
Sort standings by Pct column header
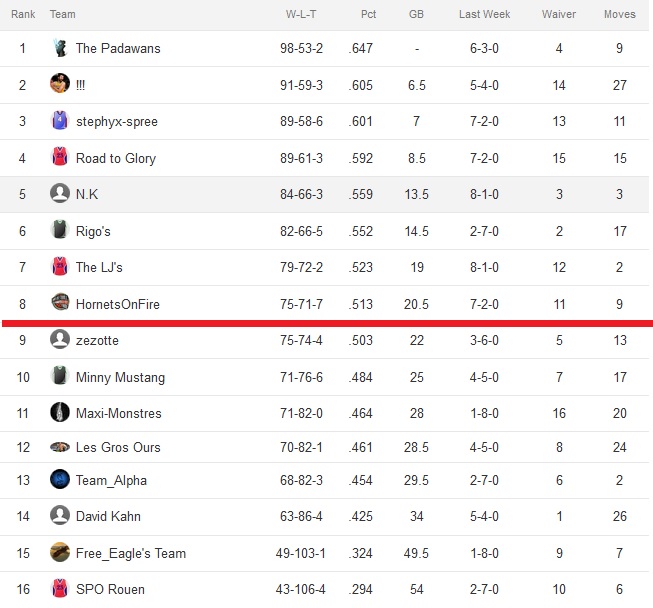coord(368,14)
